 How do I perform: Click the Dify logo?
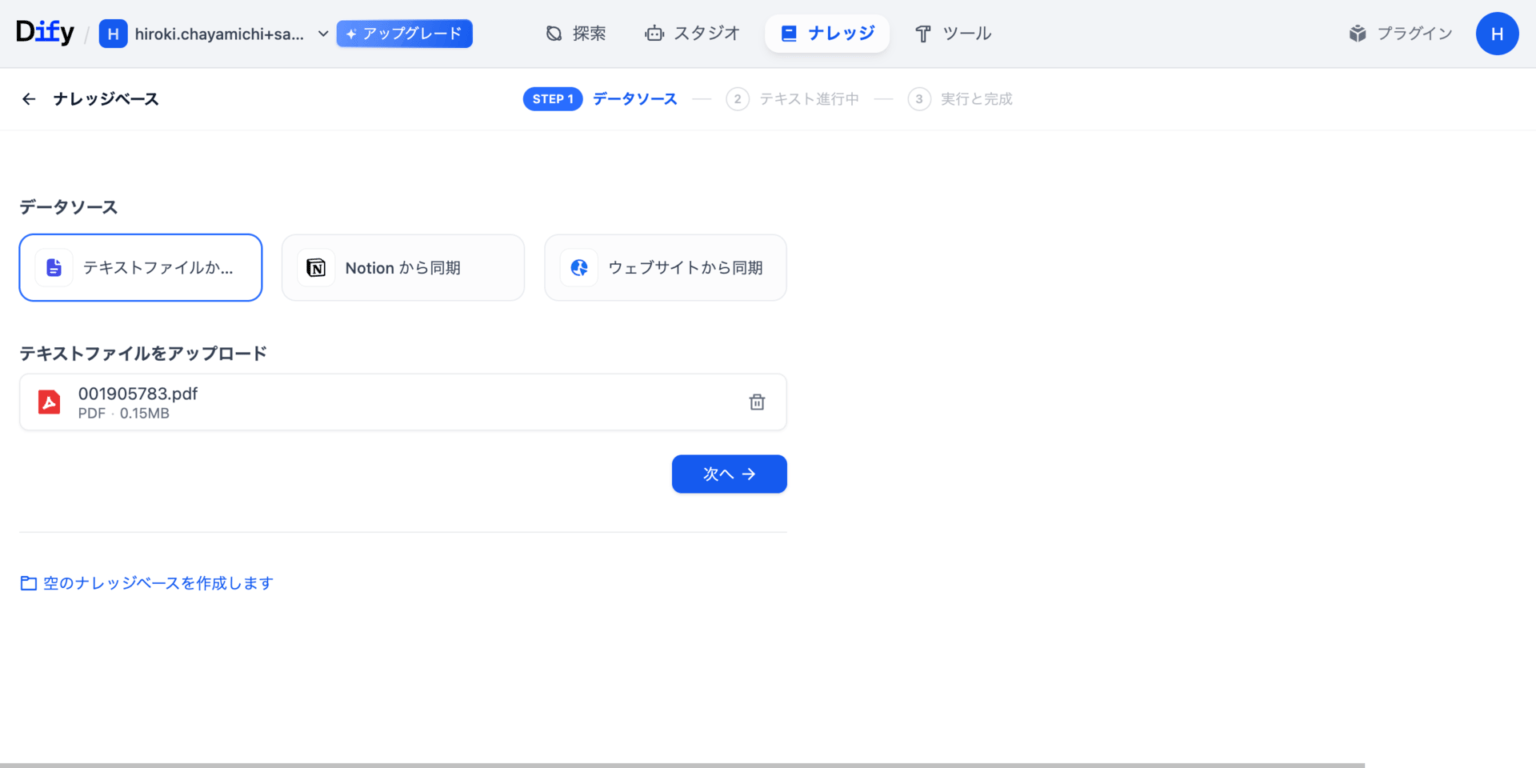coord(44,32)
